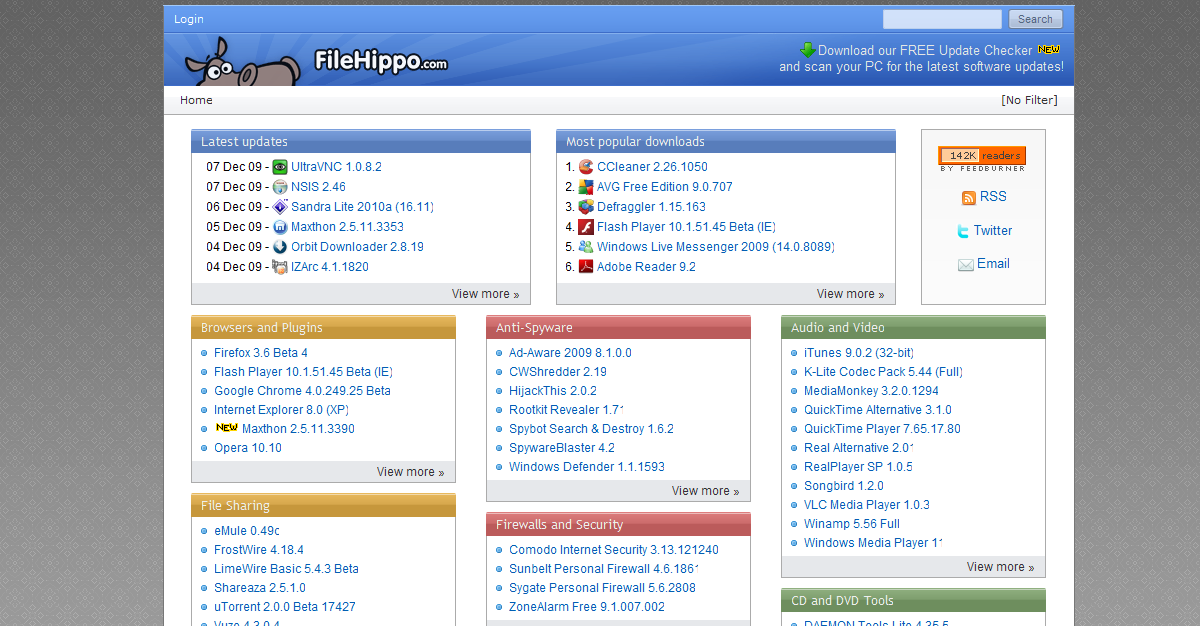Click the UltraVNC eye icon
This screenshot has width=1200, height=626.
[280, 167]
